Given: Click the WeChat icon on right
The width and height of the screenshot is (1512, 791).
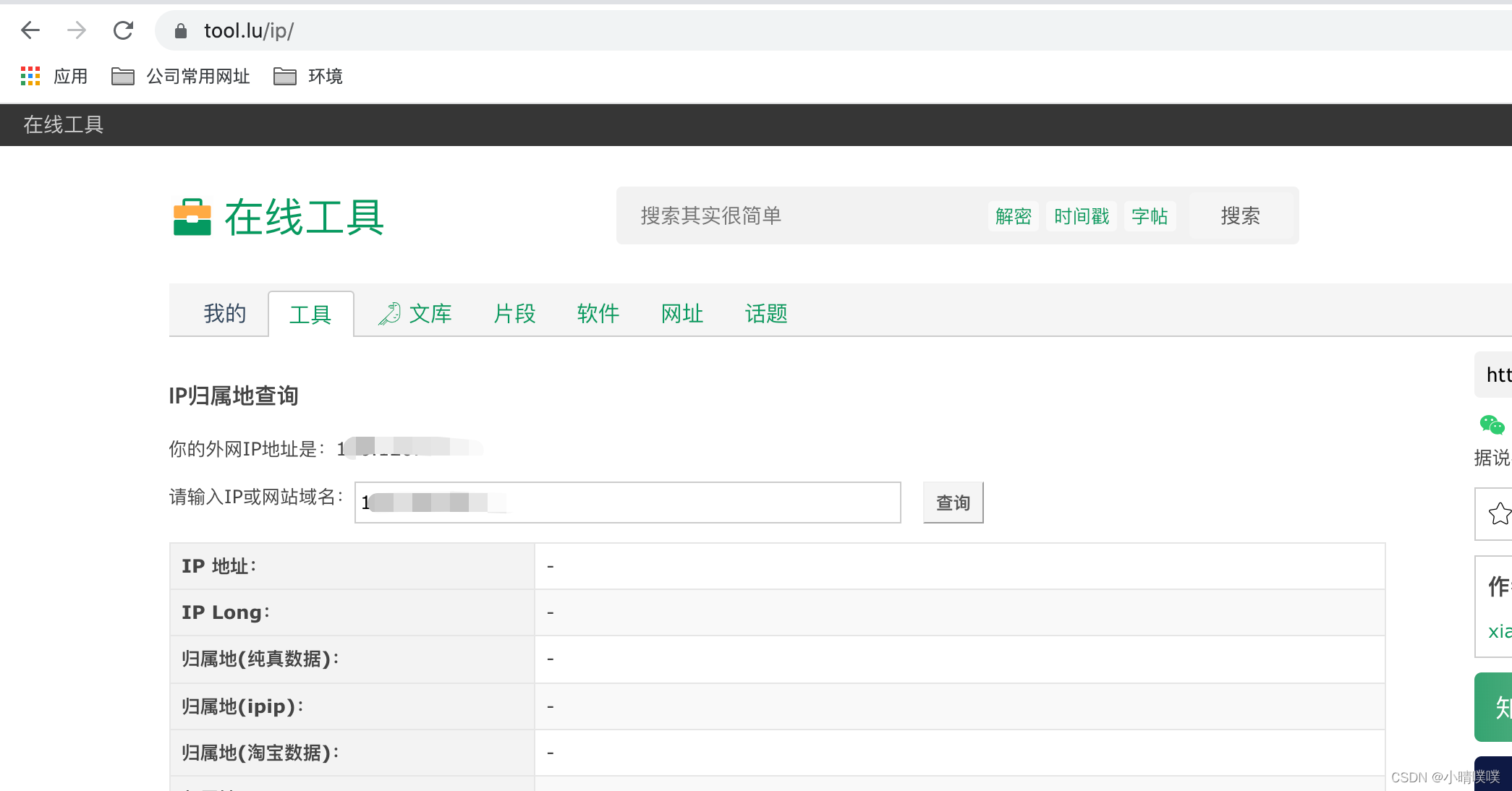Looking at the screenshot, I should 1492,424.
